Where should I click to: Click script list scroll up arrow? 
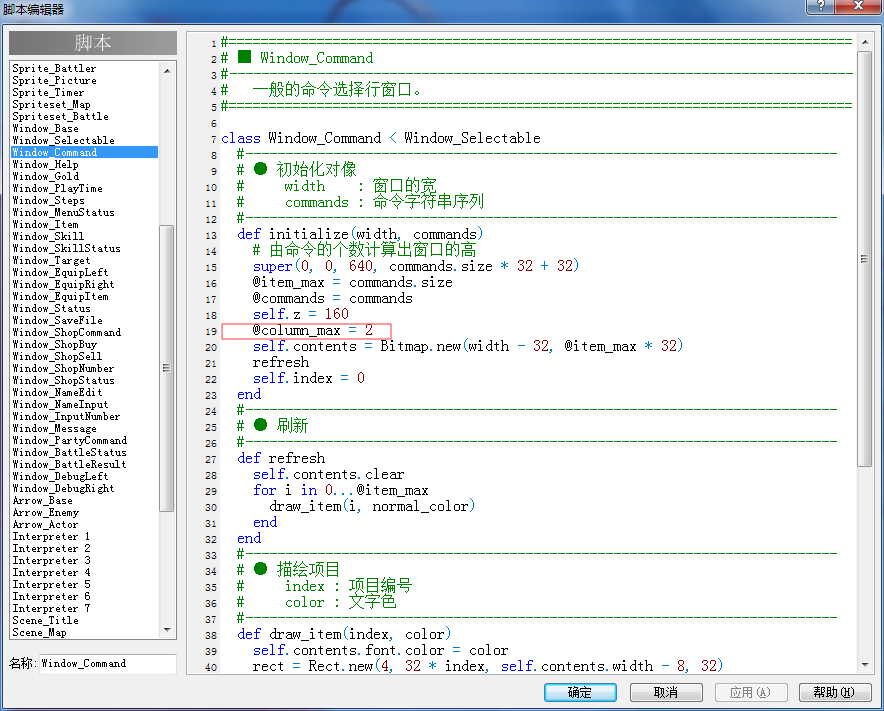167,71
